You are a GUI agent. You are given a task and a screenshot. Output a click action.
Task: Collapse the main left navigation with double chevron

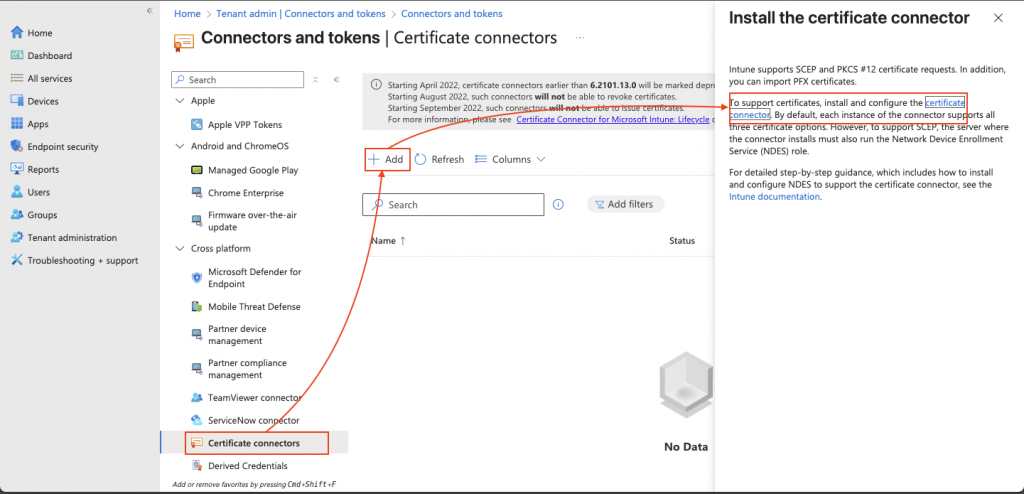pos(150,11)
